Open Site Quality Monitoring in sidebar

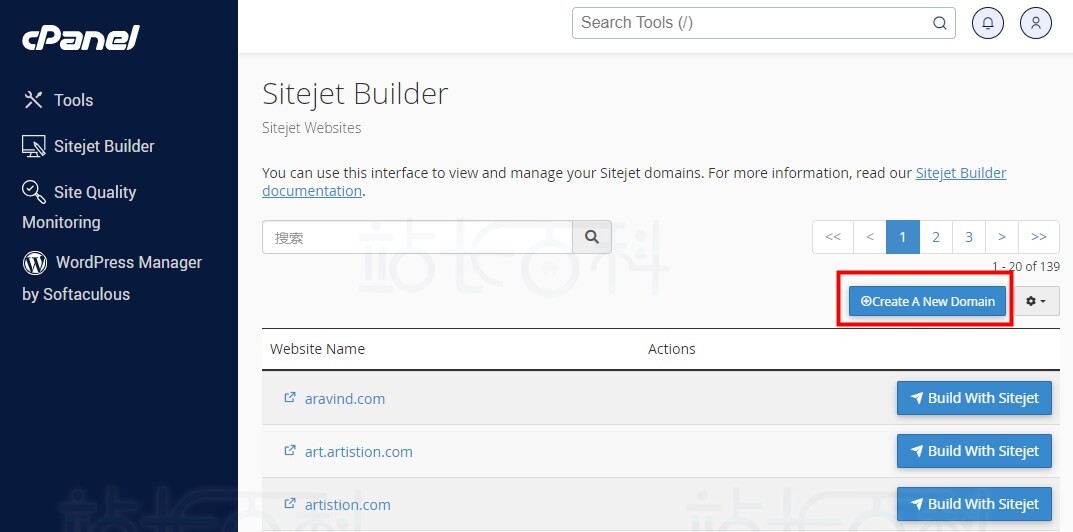click(79, 206)
